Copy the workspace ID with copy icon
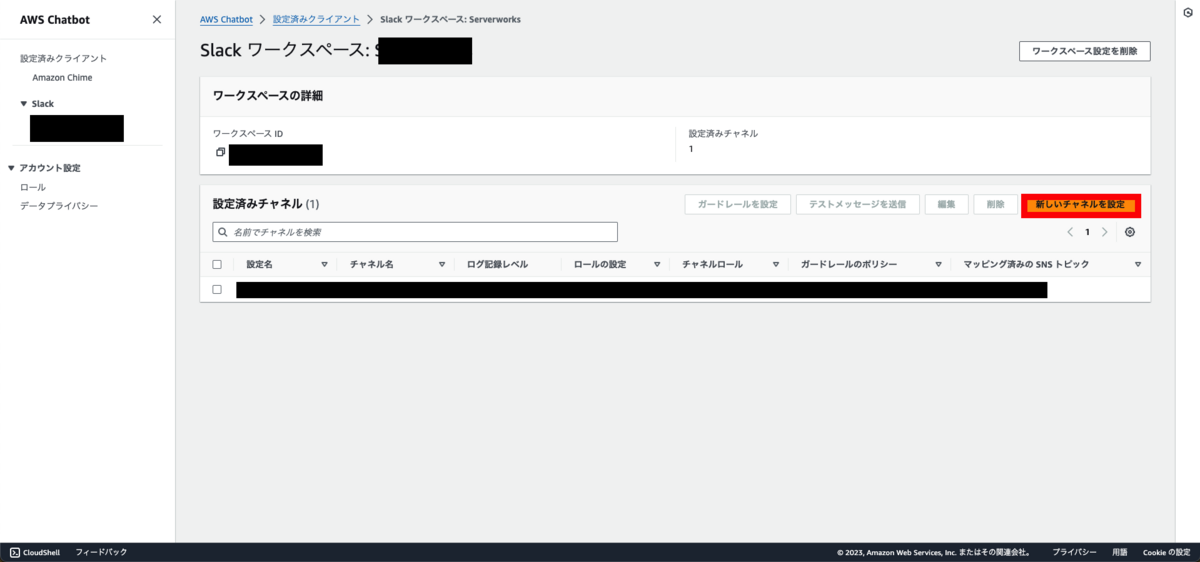 pos(221,152)
